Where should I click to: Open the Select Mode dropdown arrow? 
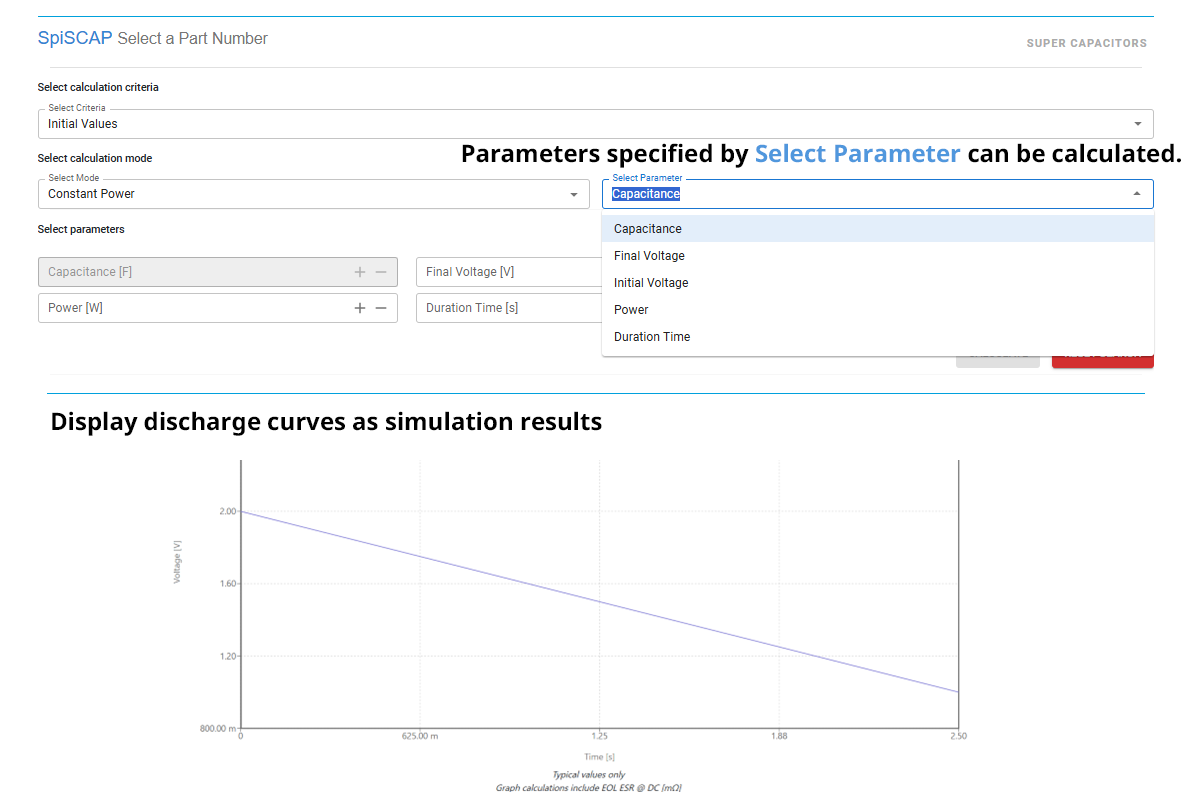tap(573, 194)
